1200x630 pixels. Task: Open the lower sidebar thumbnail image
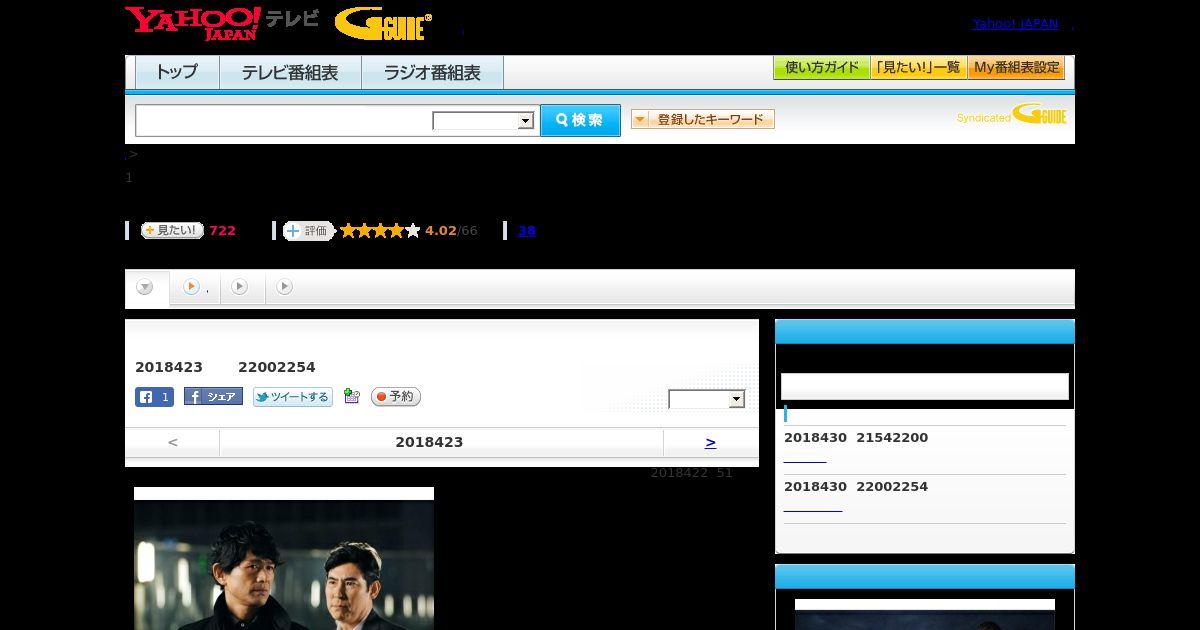pyautogui.click(x=925, y=614)
